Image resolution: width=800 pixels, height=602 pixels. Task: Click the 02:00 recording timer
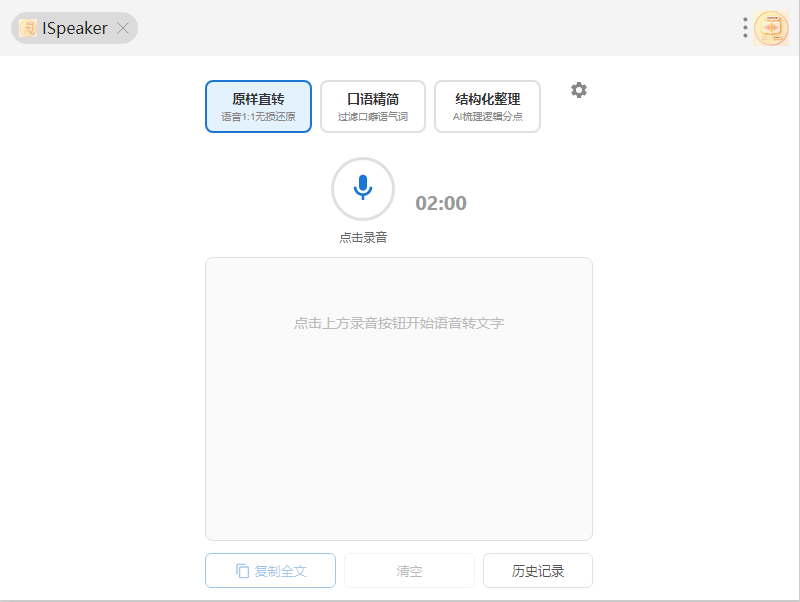pos(441,203)
